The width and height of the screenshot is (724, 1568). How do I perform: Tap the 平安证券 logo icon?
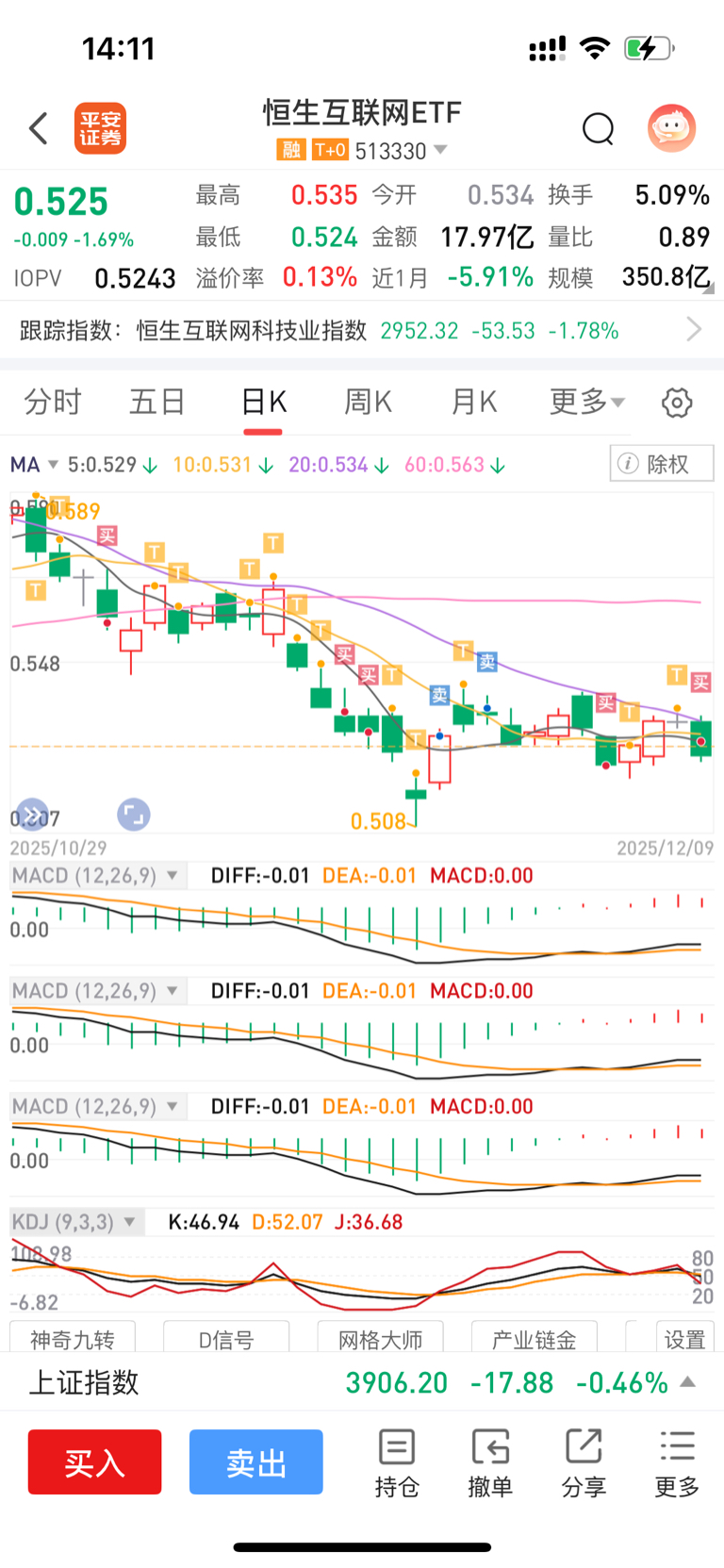pyautogui.click(x=100, y=128)
